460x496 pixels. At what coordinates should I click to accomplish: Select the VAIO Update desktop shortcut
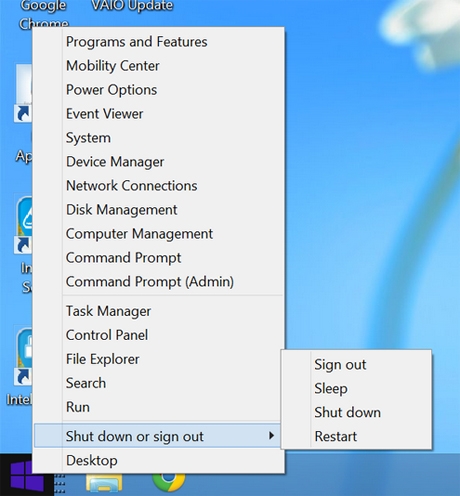[x=132, y=5]
